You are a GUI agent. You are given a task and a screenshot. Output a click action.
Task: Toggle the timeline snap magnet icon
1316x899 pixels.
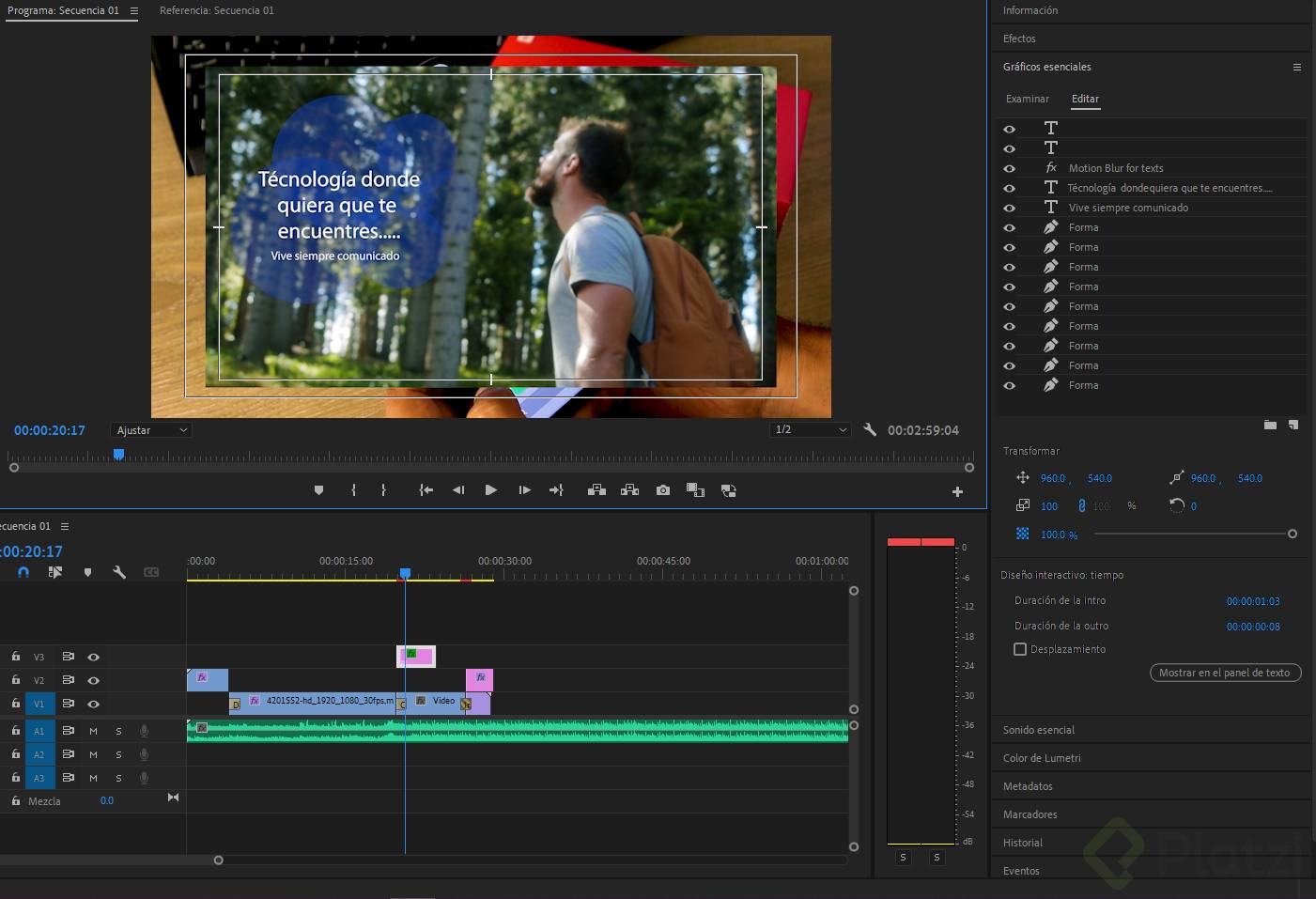tap(23, 572)
